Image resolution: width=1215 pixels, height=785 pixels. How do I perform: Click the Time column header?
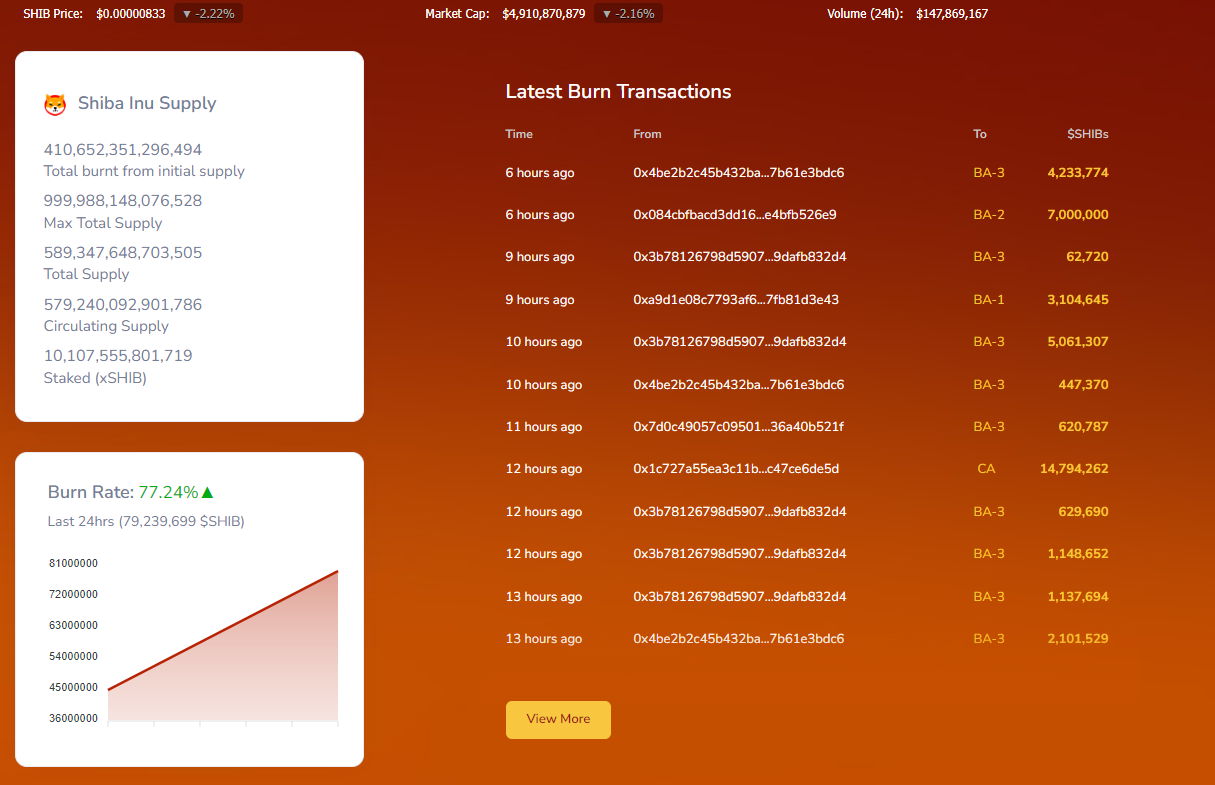pyautogui.click(x=519, y=134)
